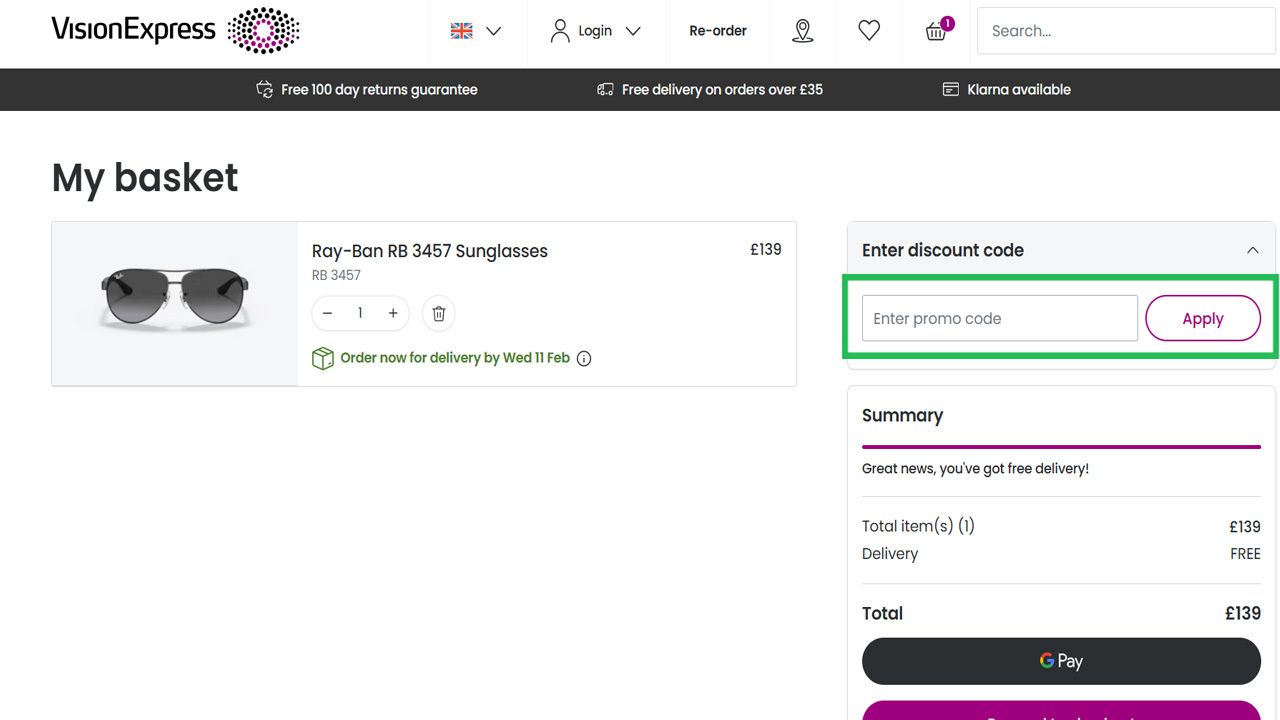Click the search box
Viewport: 1280px width, 720px height.
[x=1124, y=31]
